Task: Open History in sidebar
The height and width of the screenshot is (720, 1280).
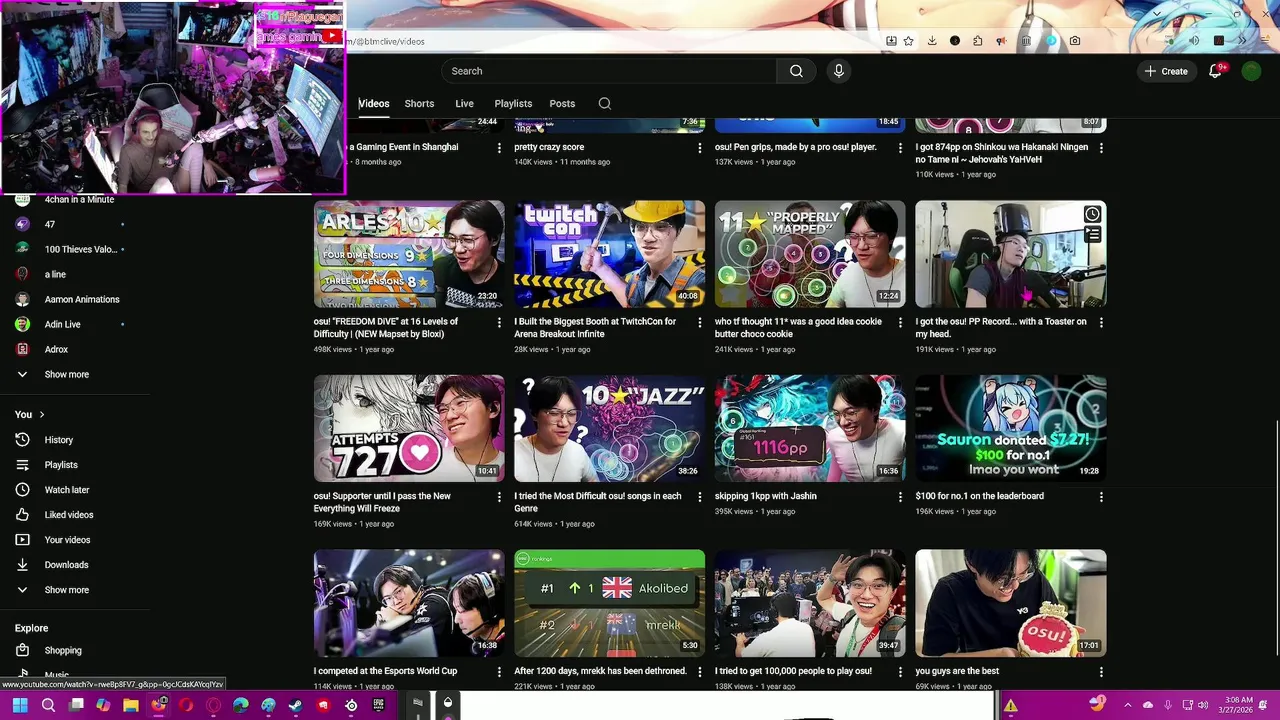Action: point(58,440)
